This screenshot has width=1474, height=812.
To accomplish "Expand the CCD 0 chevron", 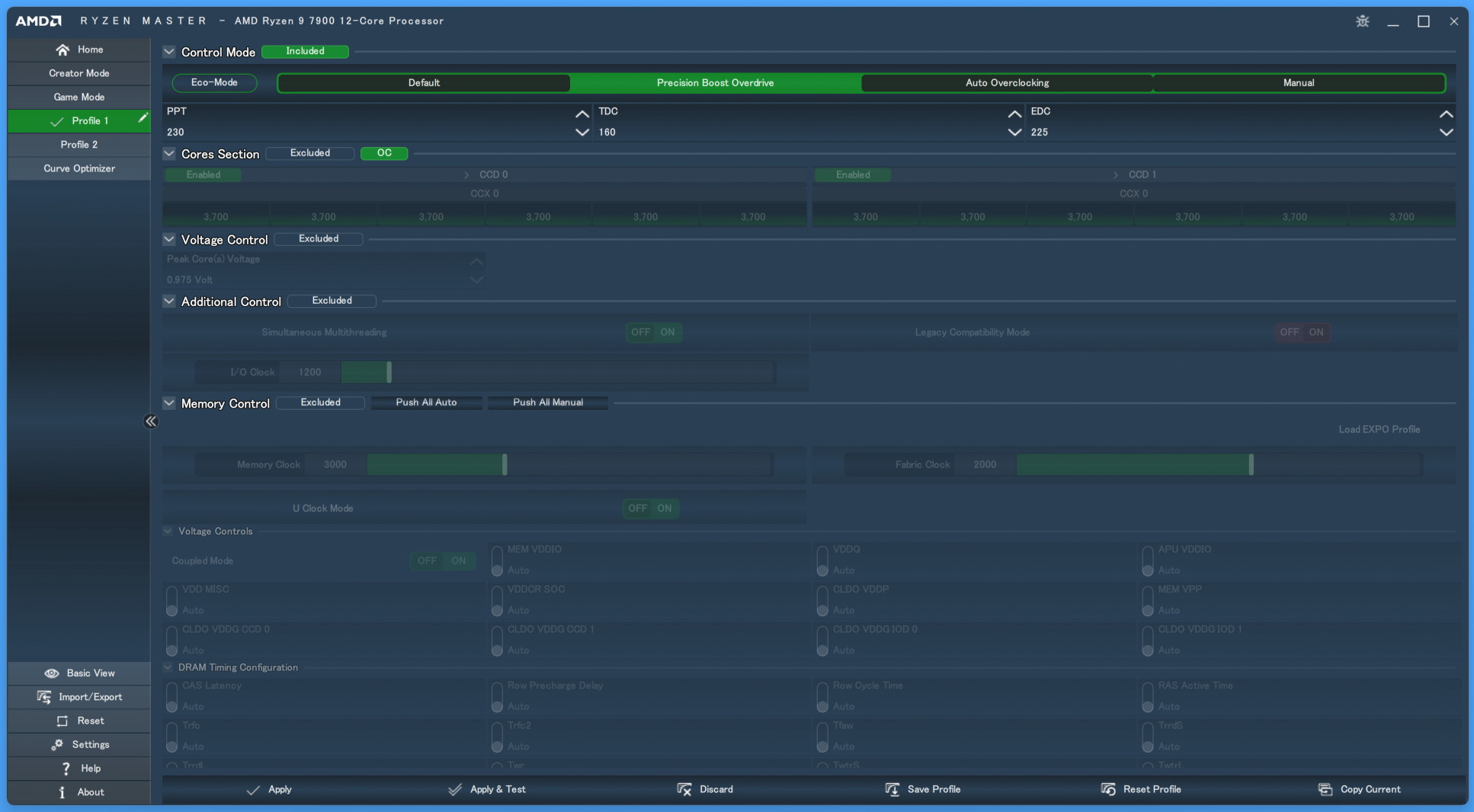I will (466, 174).
